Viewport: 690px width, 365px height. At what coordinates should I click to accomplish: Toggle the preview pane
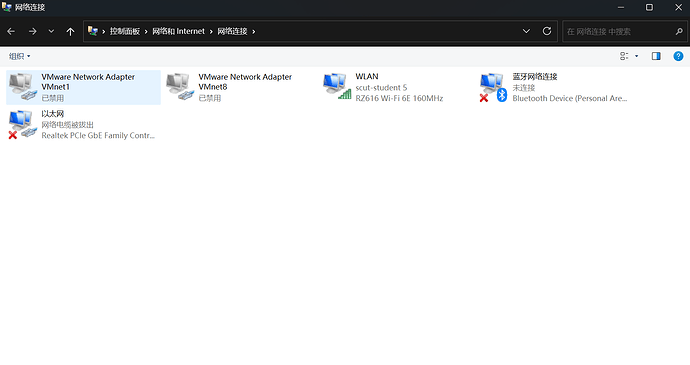pyautogui.click(x=656, y=56)
